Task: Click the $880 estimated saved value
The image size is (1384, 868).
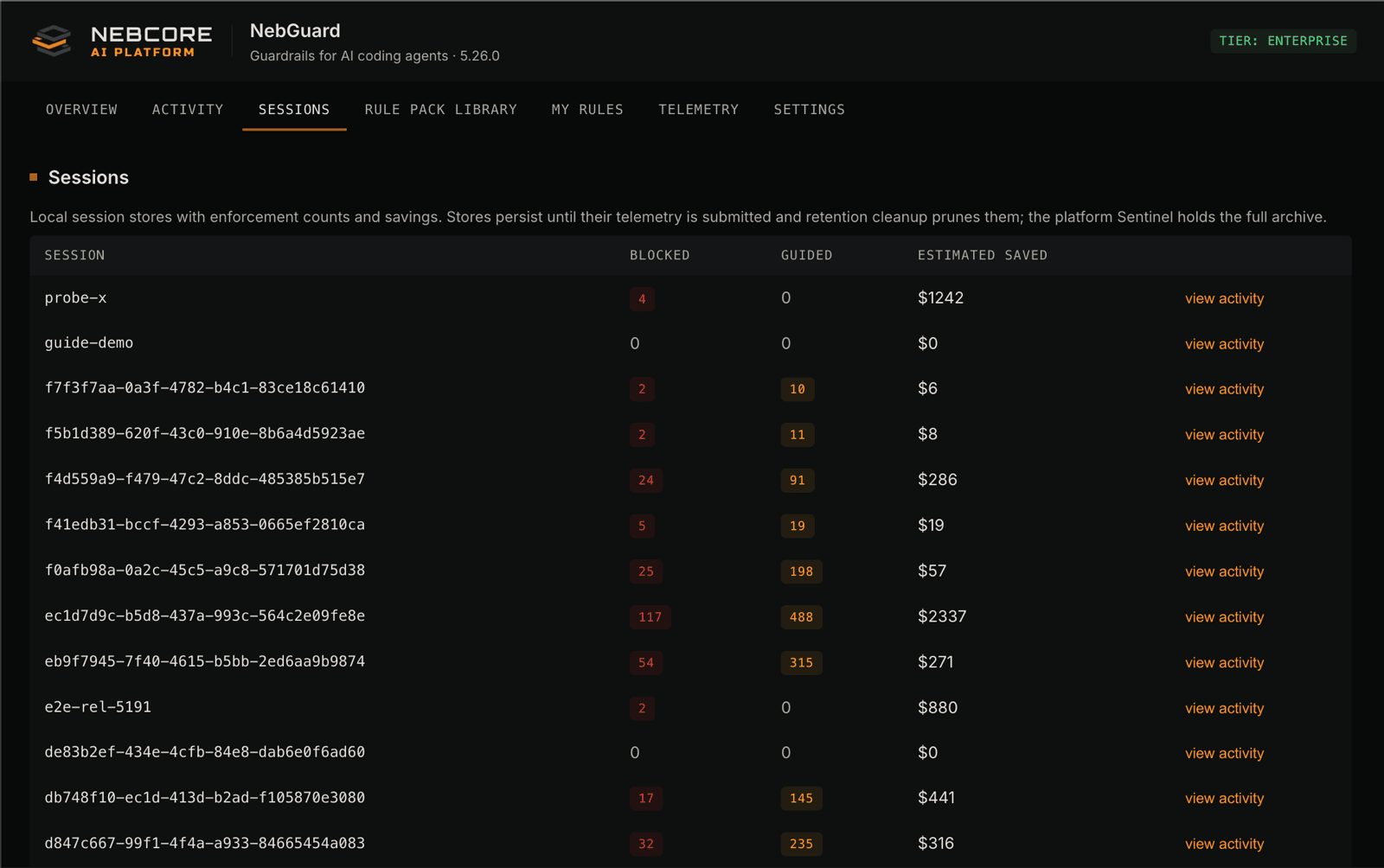Action: [938, 708]
